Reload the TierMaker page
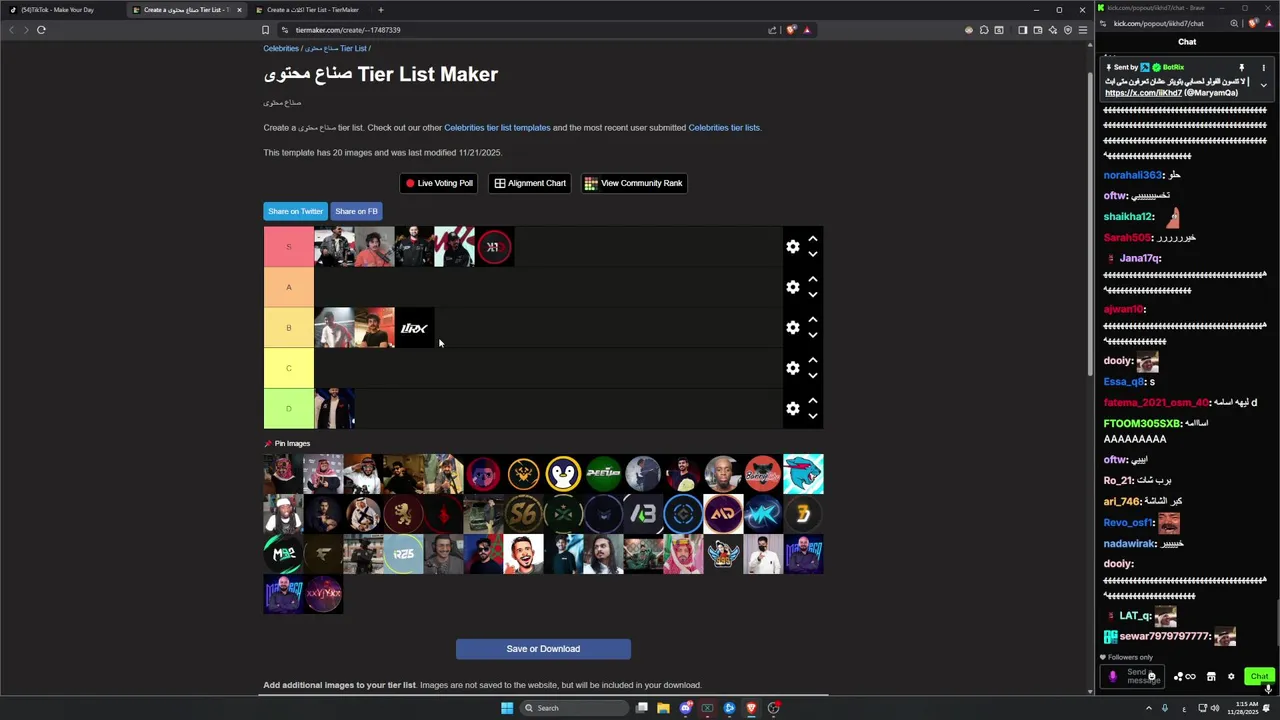Viewport: 1280px width, 720px height. [x=41, y=30]
